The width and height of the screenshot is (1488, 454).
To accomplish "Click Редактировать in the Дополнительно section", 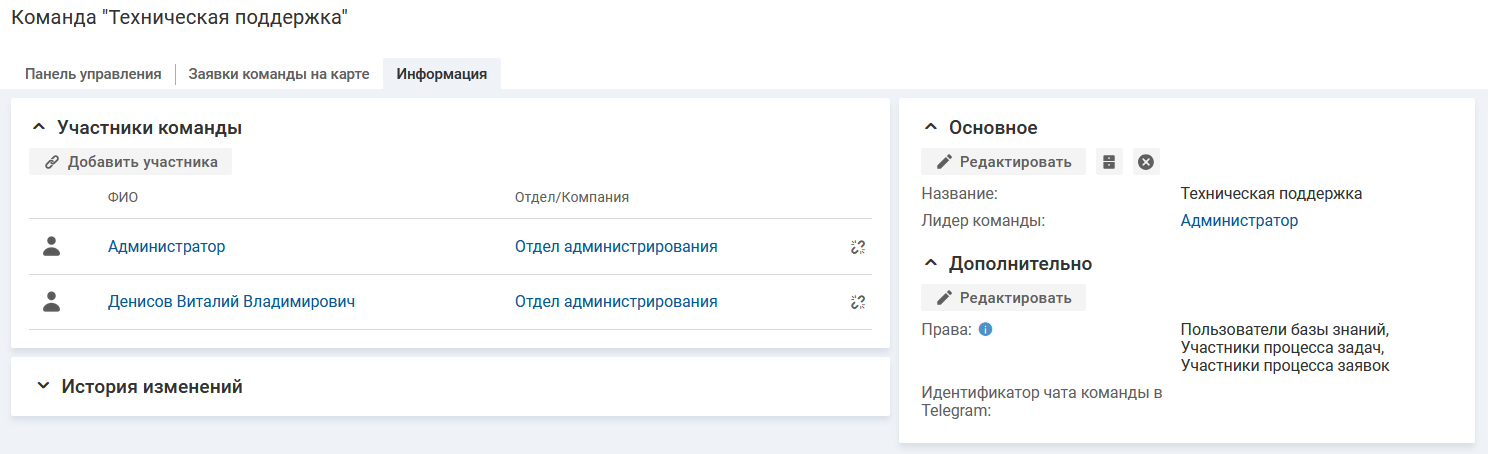I will [x=1004, y=298].
